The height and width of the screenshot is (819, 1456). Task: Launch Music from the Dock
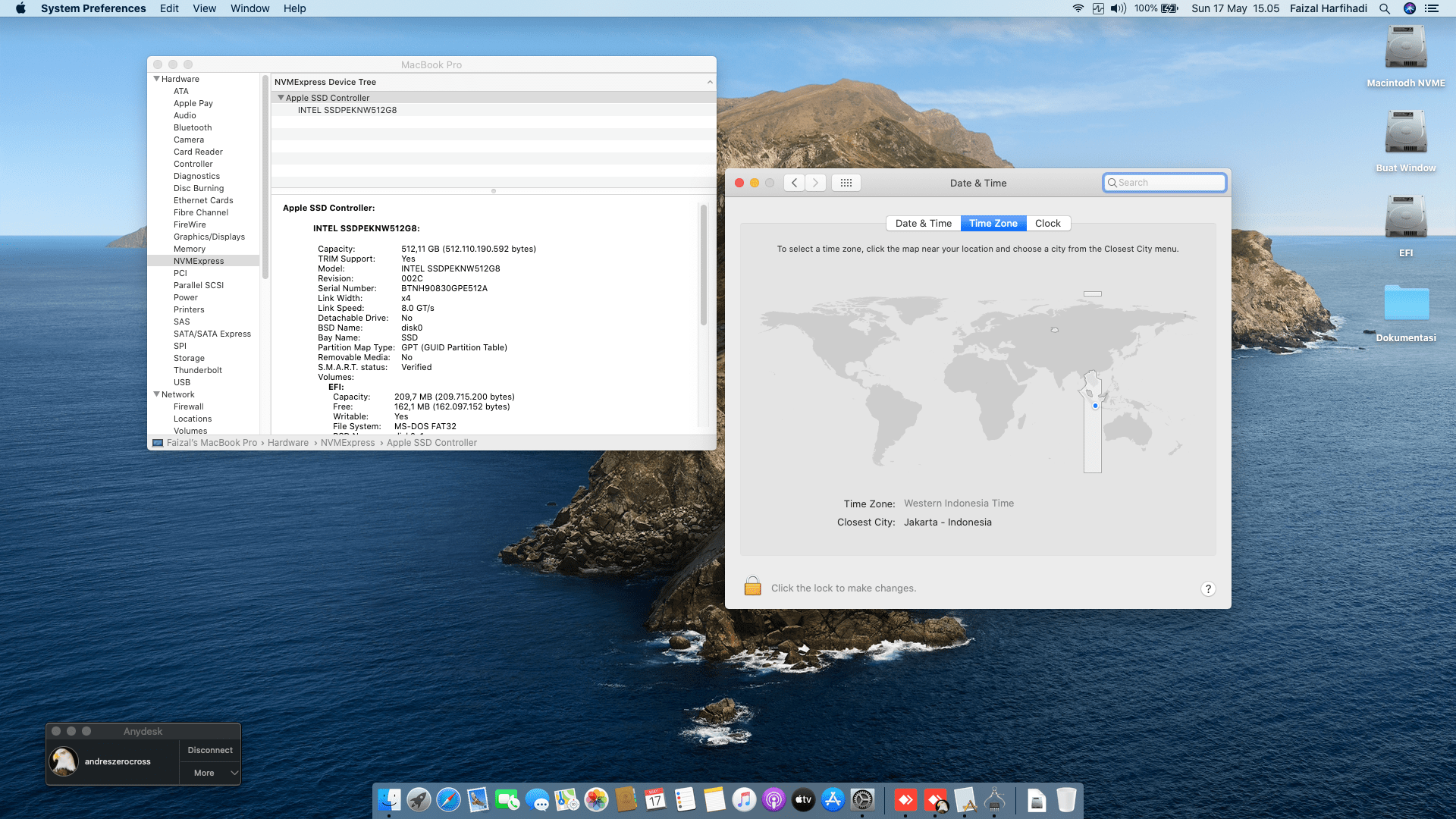(744, 799)
